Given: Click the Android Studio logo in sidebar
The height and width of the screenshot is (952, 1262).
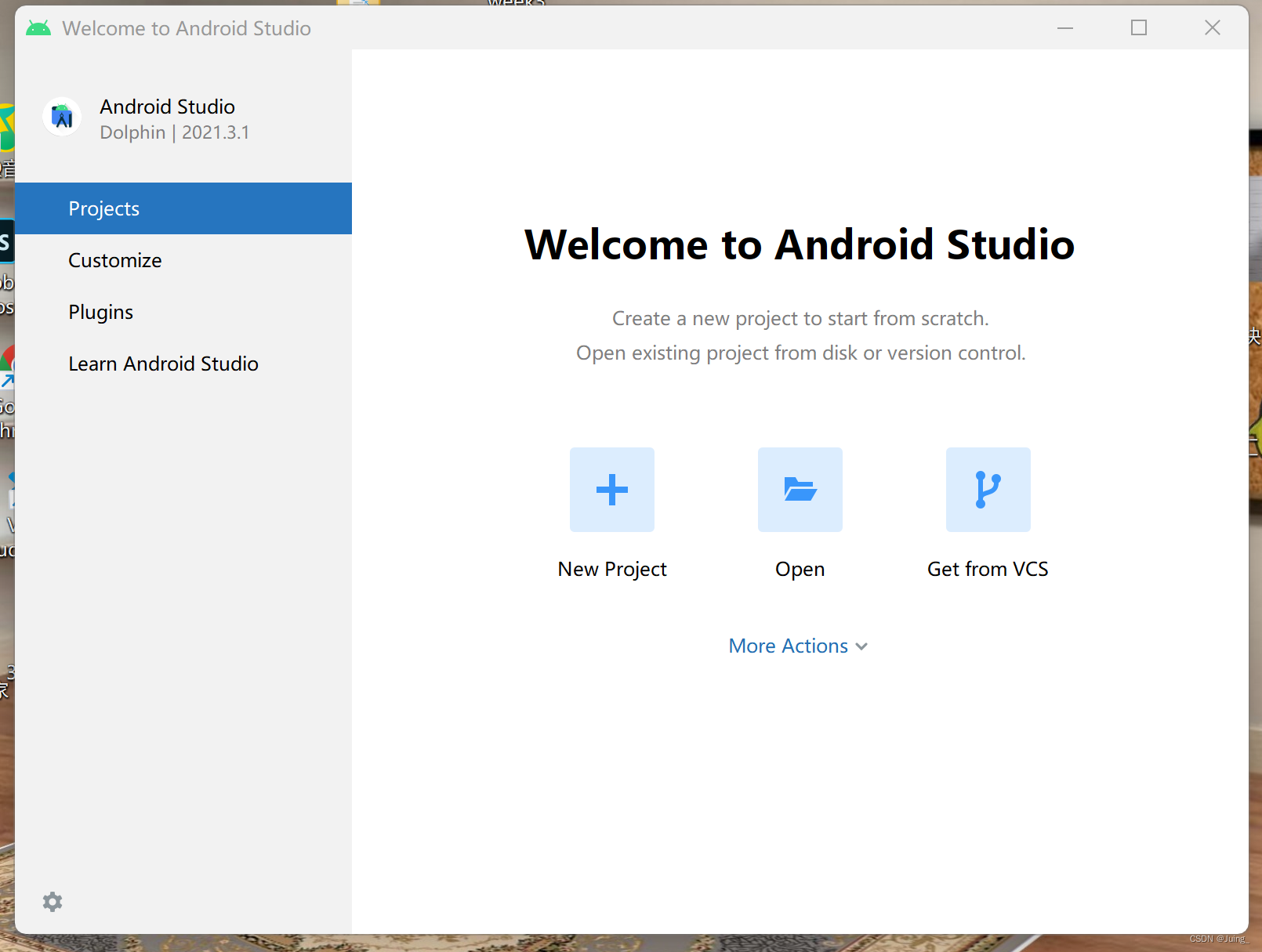Looking at the screenshot, I should point(63,118).
